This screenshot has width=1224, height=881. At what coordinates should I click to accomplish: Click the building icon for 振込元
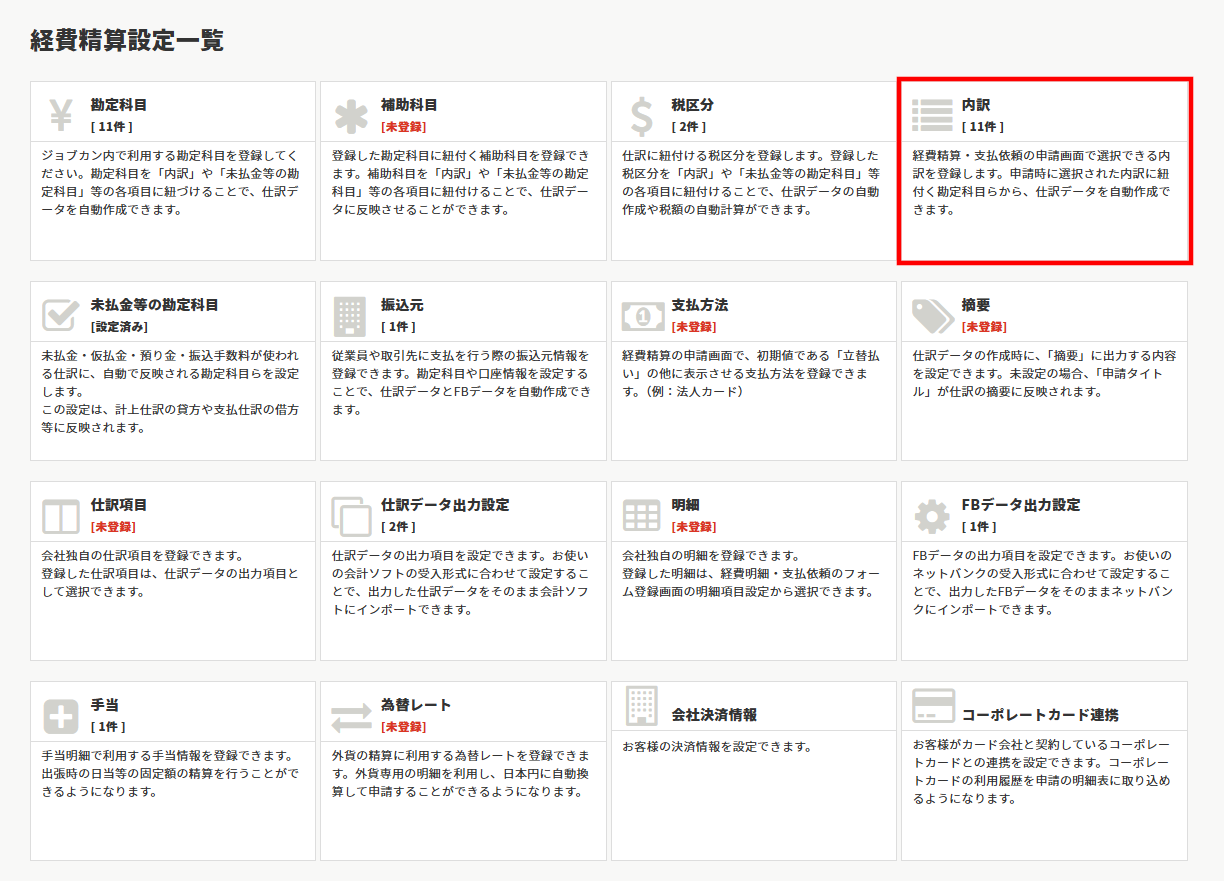pos(350,316)
